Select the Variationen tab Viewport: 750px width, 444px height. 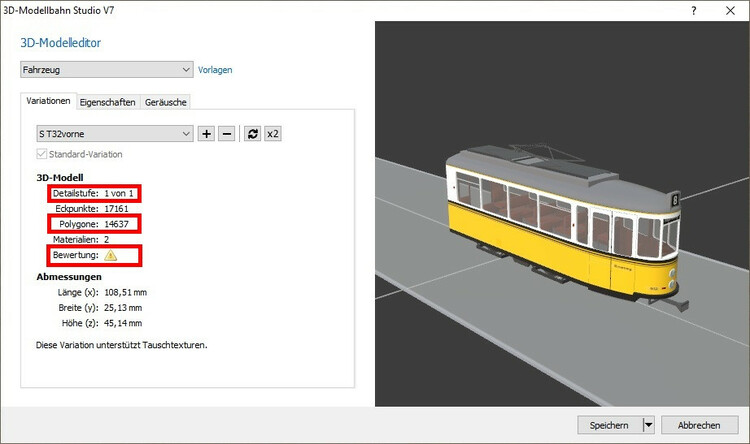[x=48, y=102]
